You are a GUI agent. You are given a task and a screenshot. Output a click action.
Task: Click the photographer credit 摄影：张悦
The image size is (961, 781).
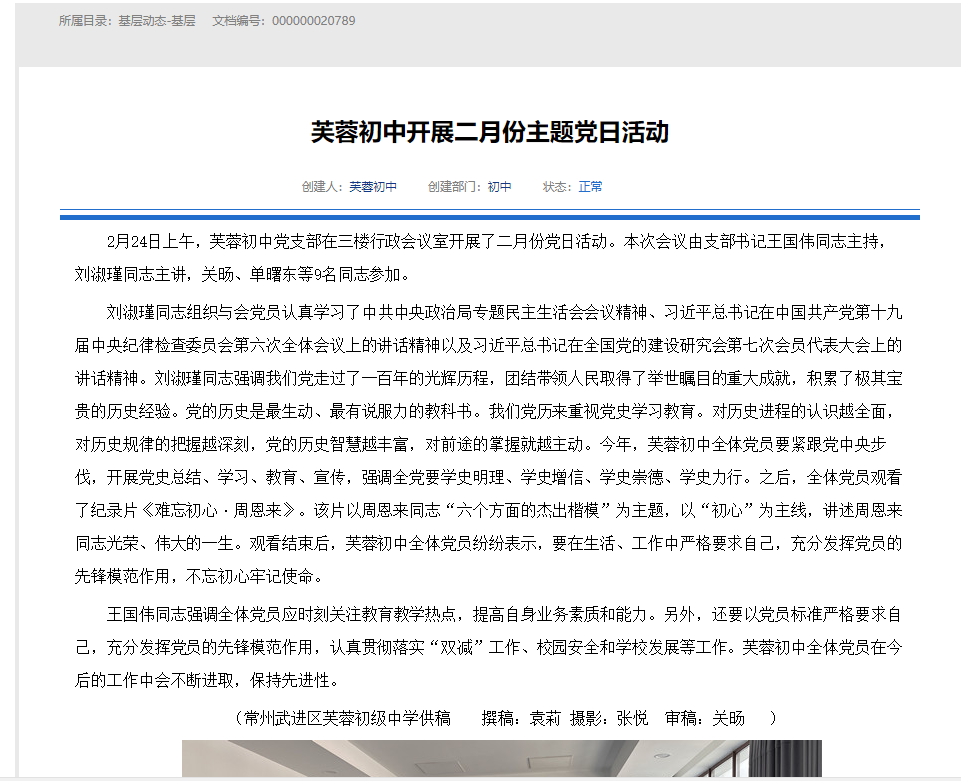[x=609, y=718]
